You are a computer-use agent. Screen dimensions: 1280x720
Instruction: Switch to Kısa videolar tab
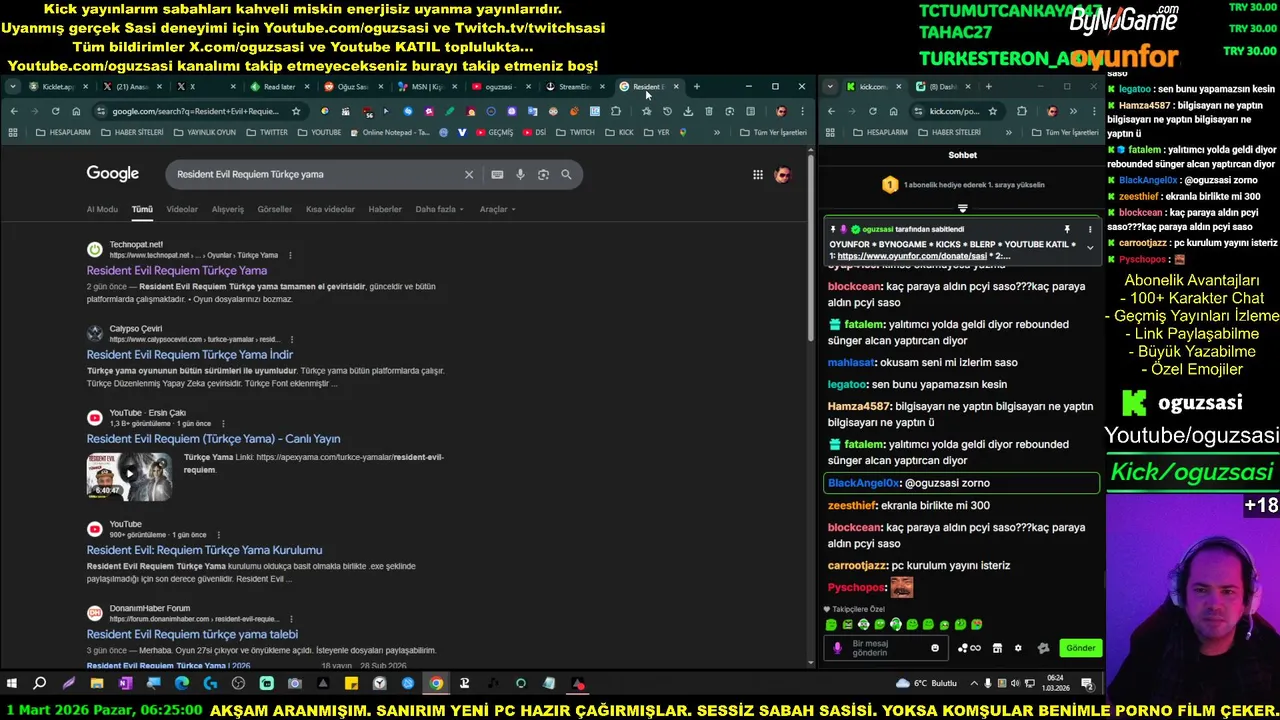[330, 209]
